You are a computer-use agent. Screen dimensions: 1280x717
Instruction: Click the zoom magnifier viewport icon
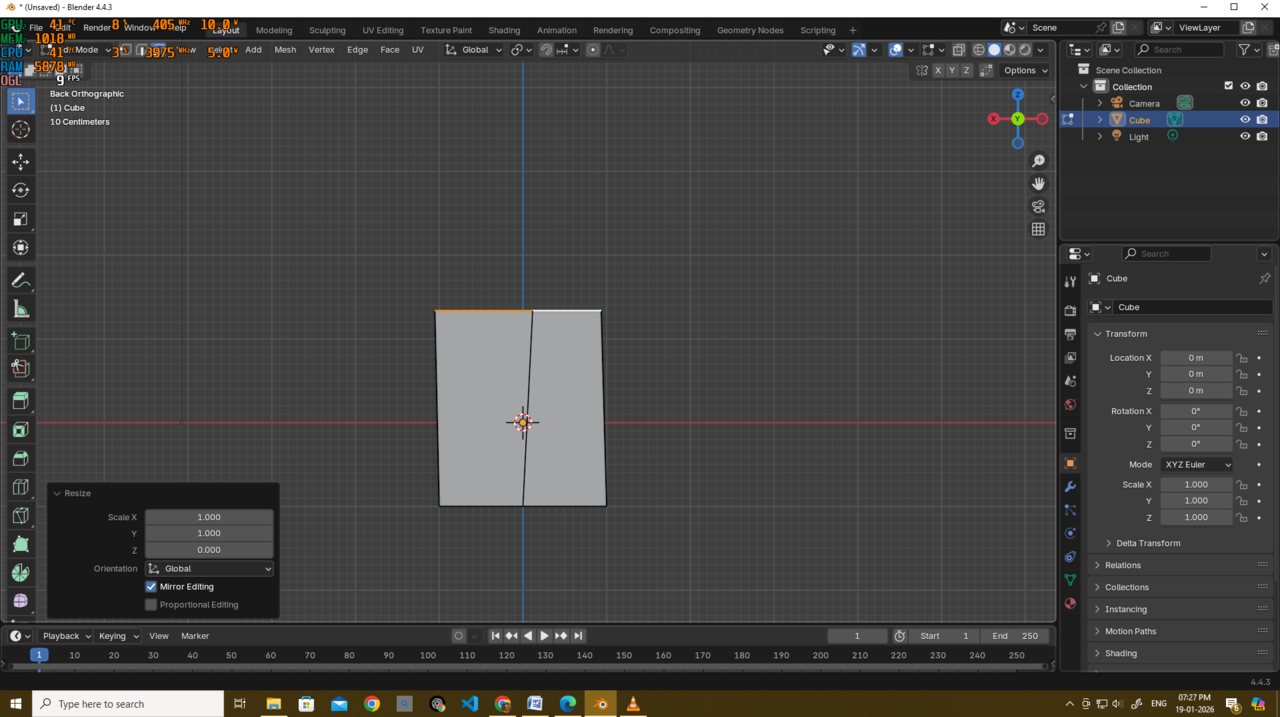click(x=1038, y=161)
